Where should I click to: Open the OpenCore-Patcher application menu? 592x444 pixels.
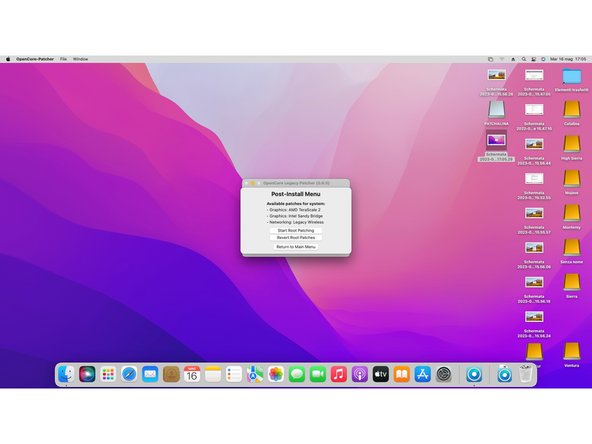(35, 59)
